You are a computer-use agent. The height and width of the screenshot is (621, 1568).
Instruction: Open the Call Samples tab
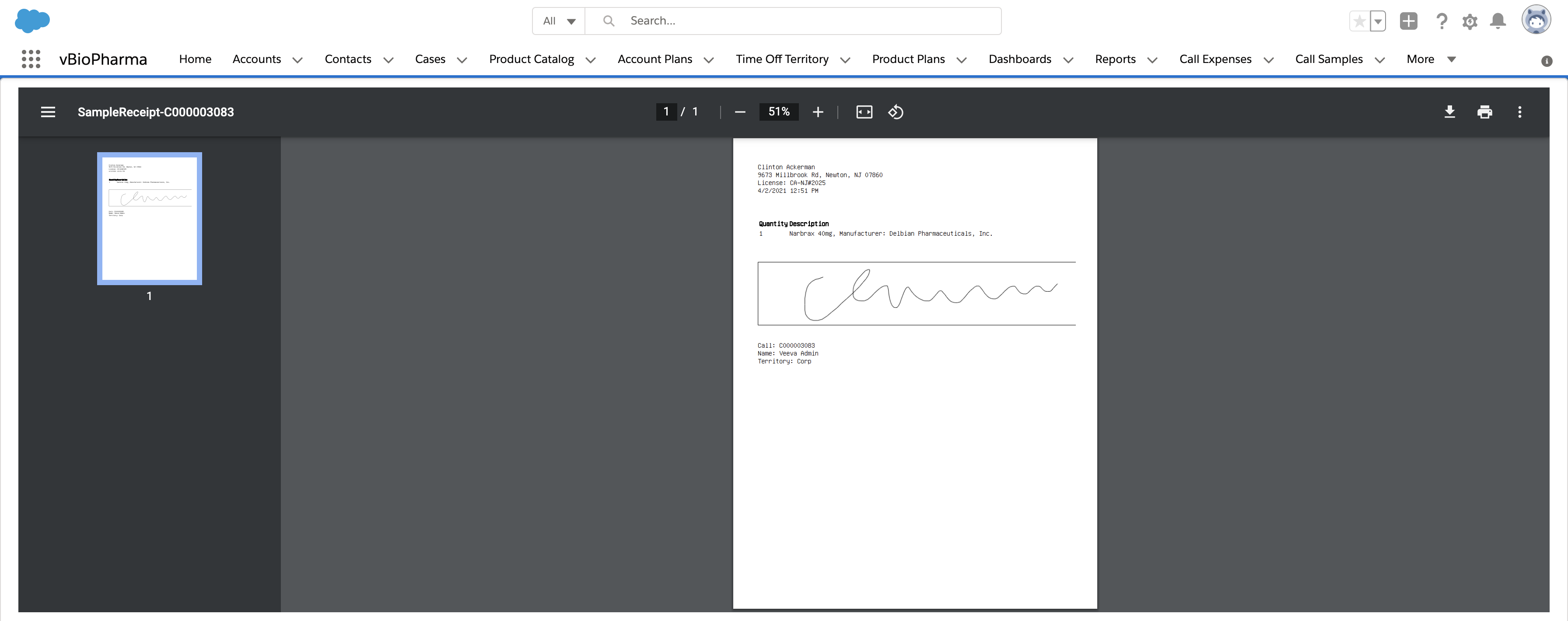click(x=1329, y=59)
